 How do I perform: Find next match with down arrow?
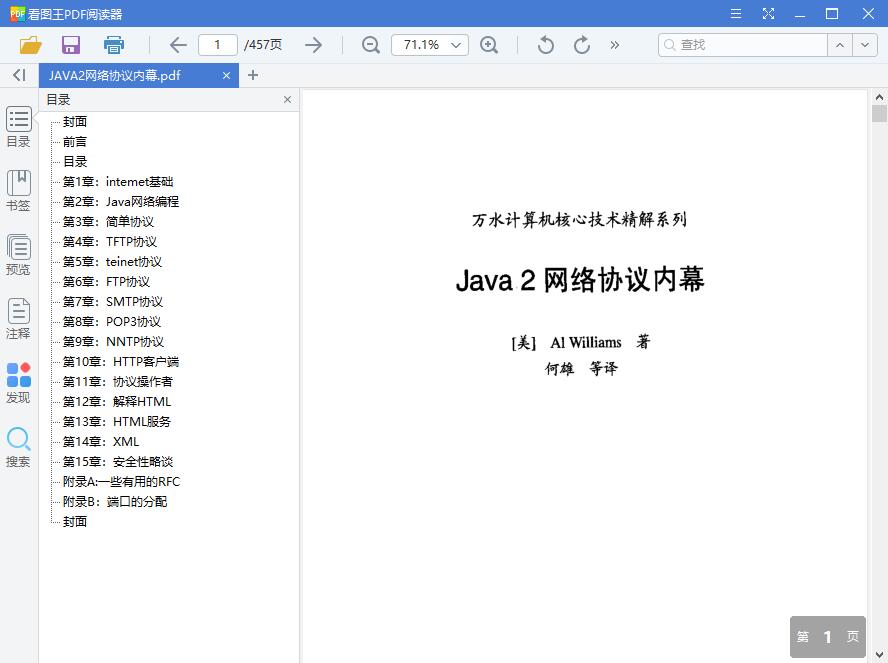pyautogui.click(x=865, y=45)
